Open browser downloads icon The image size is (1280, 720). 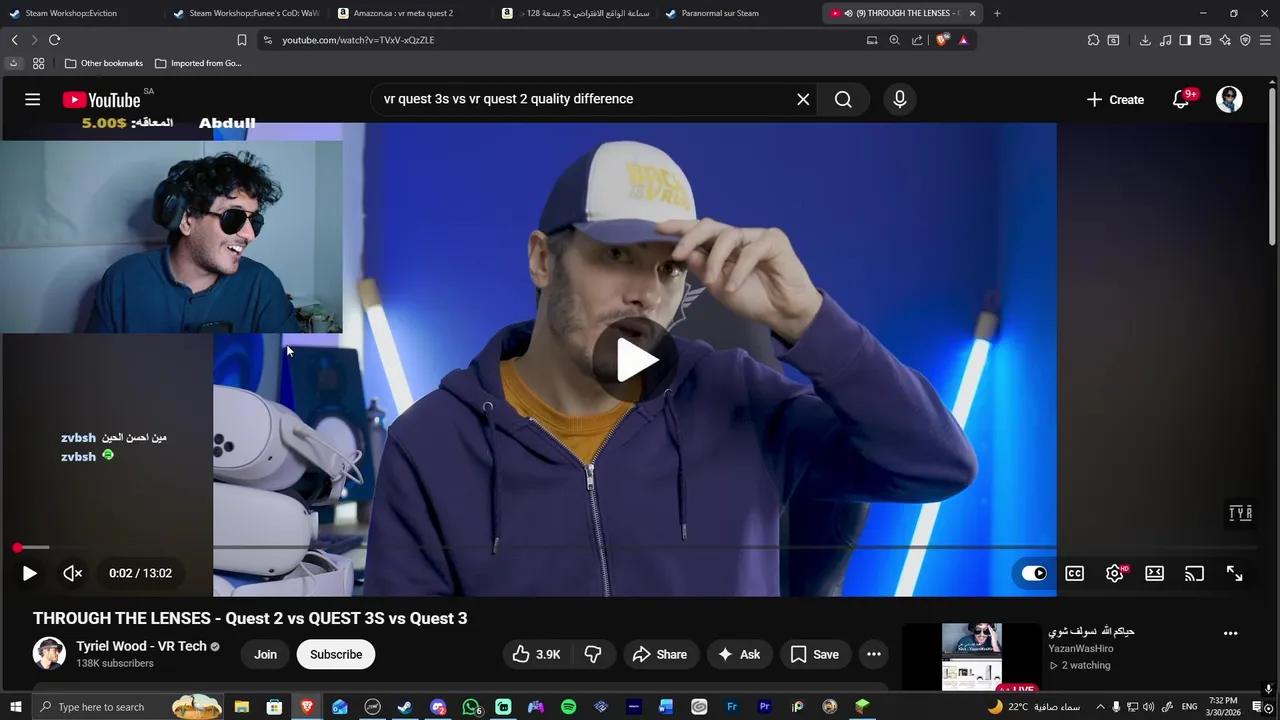1145,40
